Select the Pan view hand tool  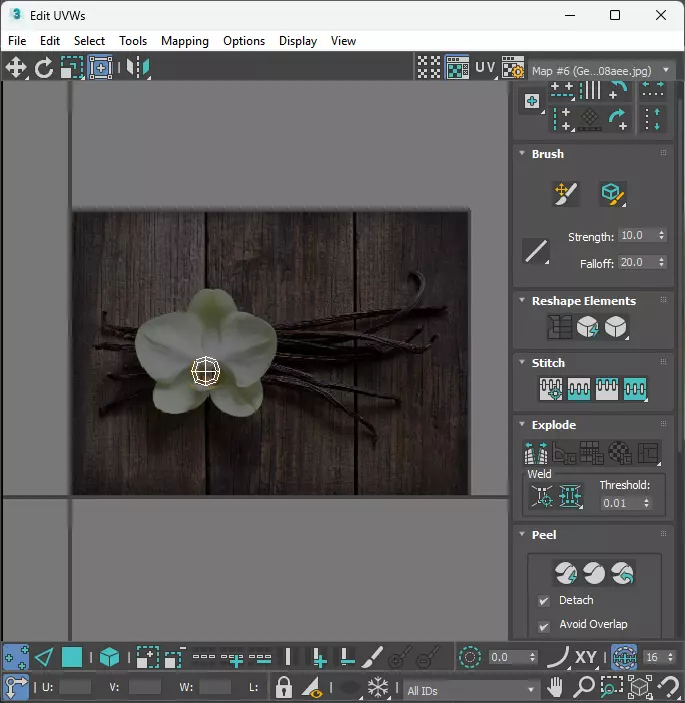click(556, 688)
